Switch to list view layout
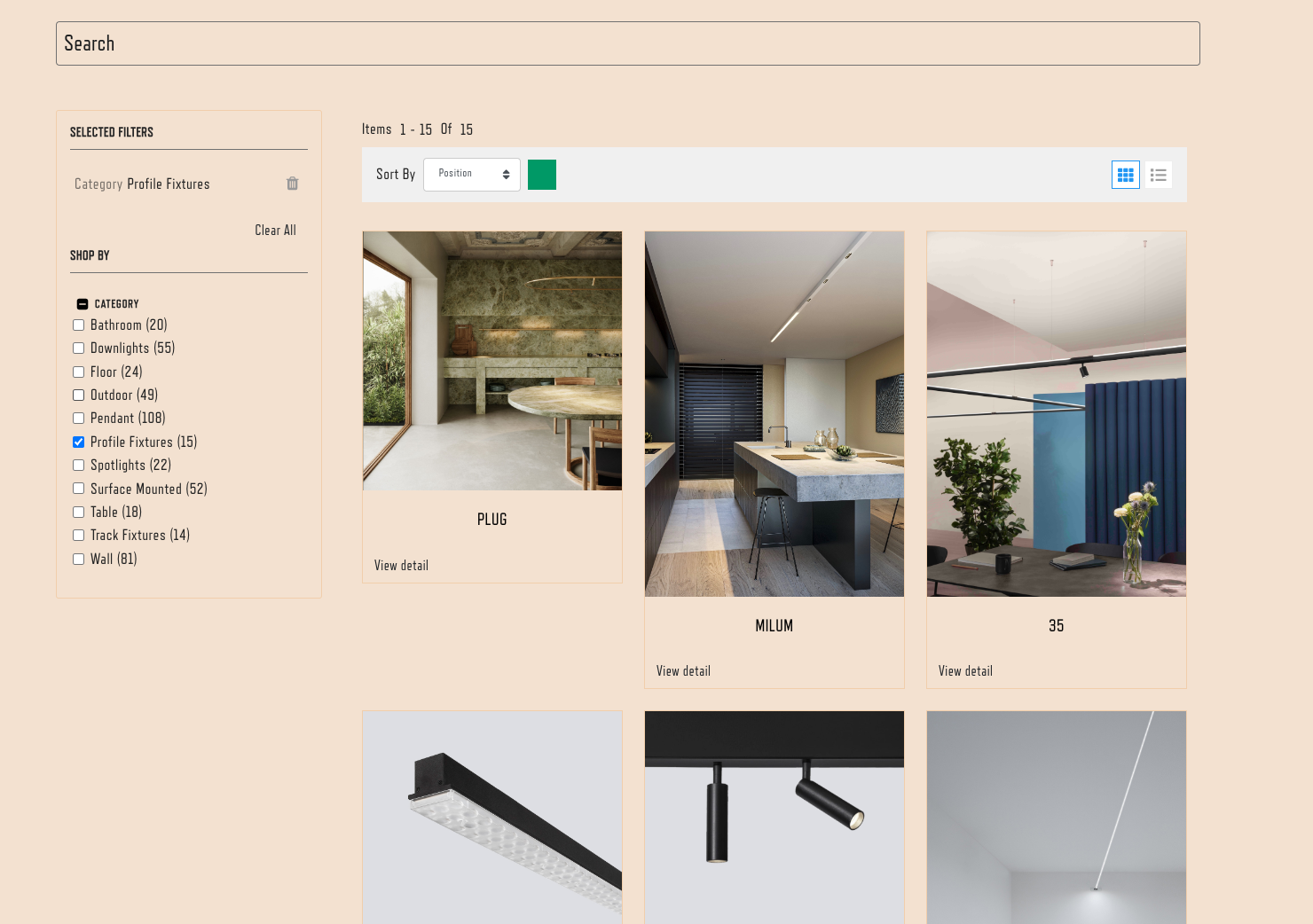 [1158, 175]
